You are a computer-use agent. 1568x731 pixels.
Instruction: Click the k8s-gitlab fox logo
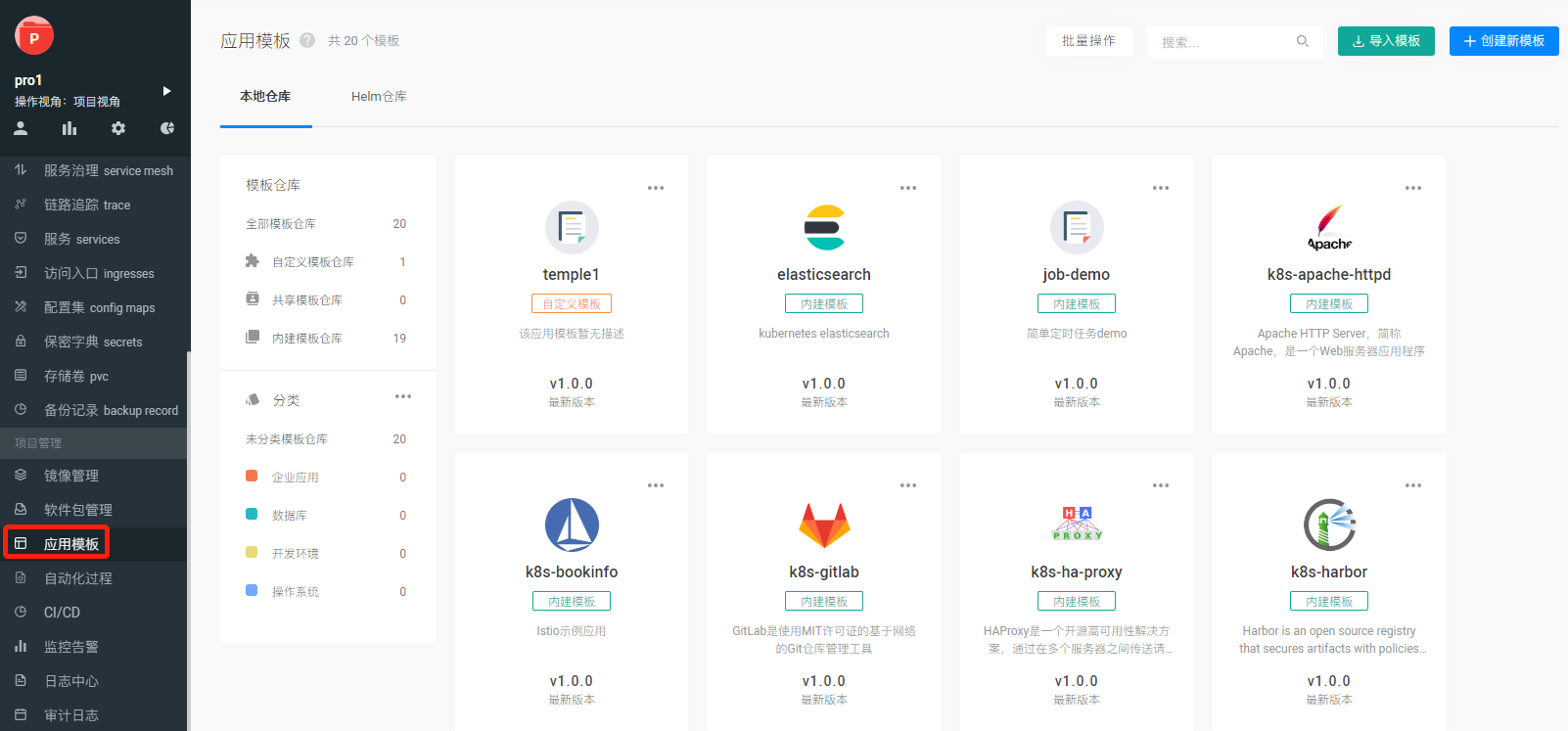tap(824, 525)
